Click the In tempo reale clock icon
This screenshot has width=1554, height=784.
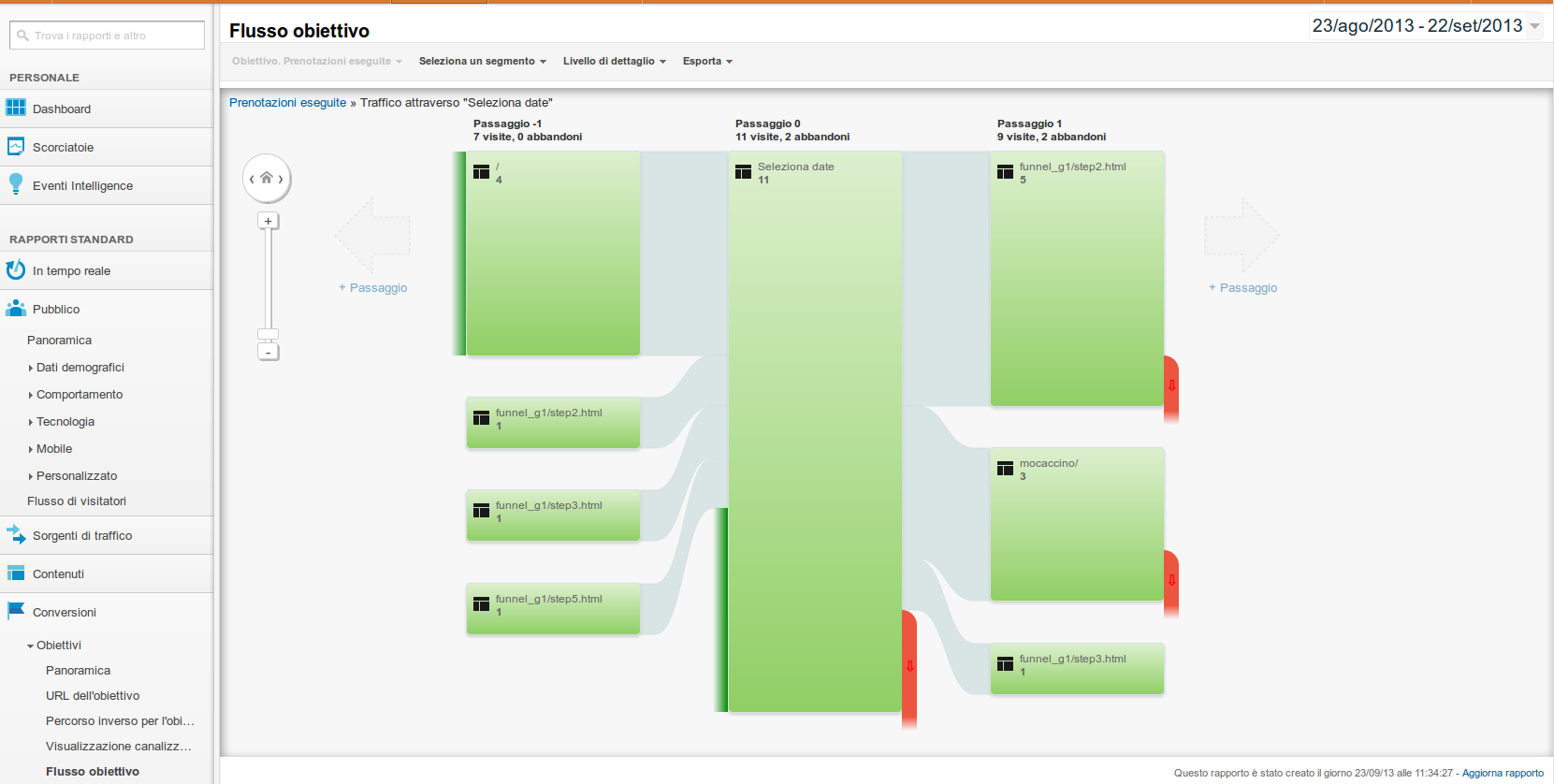coord(16,270)
